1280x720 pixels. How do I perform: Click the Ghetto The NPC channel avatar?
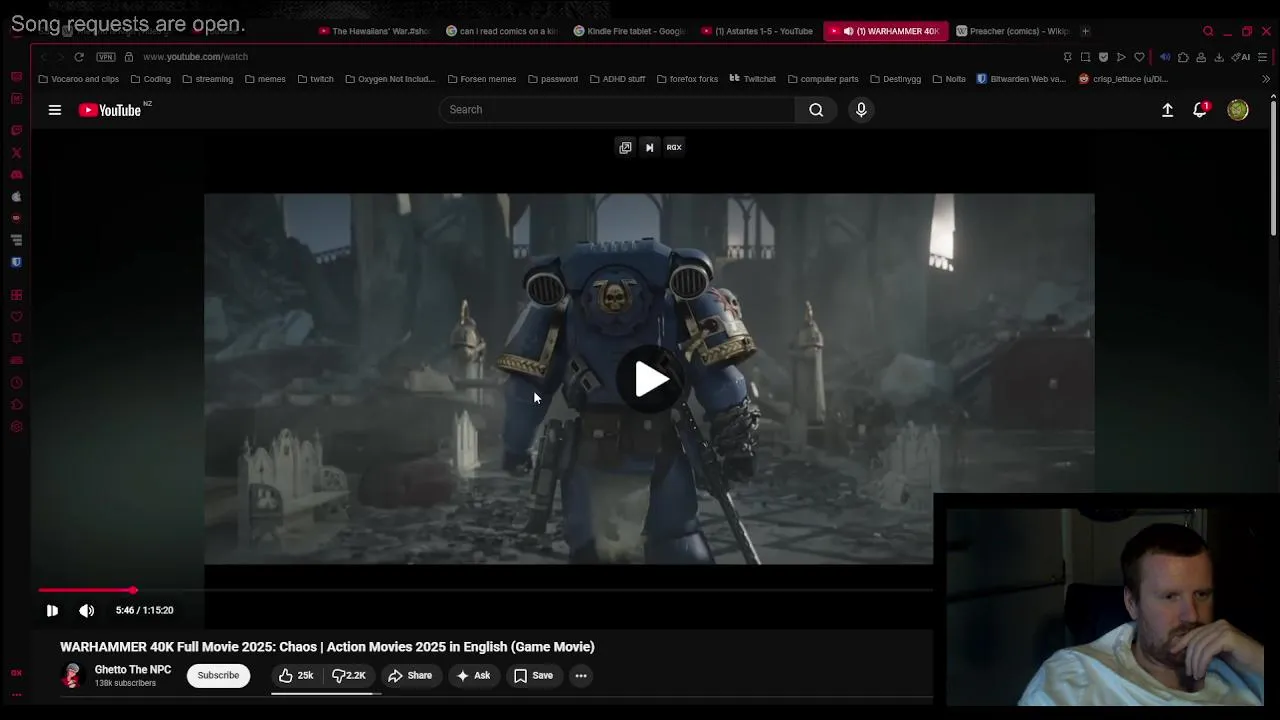click(71, 676)
